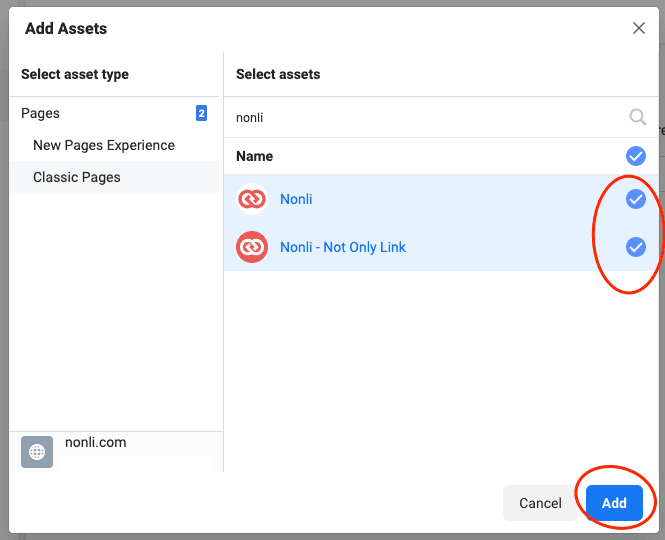Click the Add Assets dialog title
Image resolution: width=665 pixels, height=540 pixels.
(x=66, y=28)
